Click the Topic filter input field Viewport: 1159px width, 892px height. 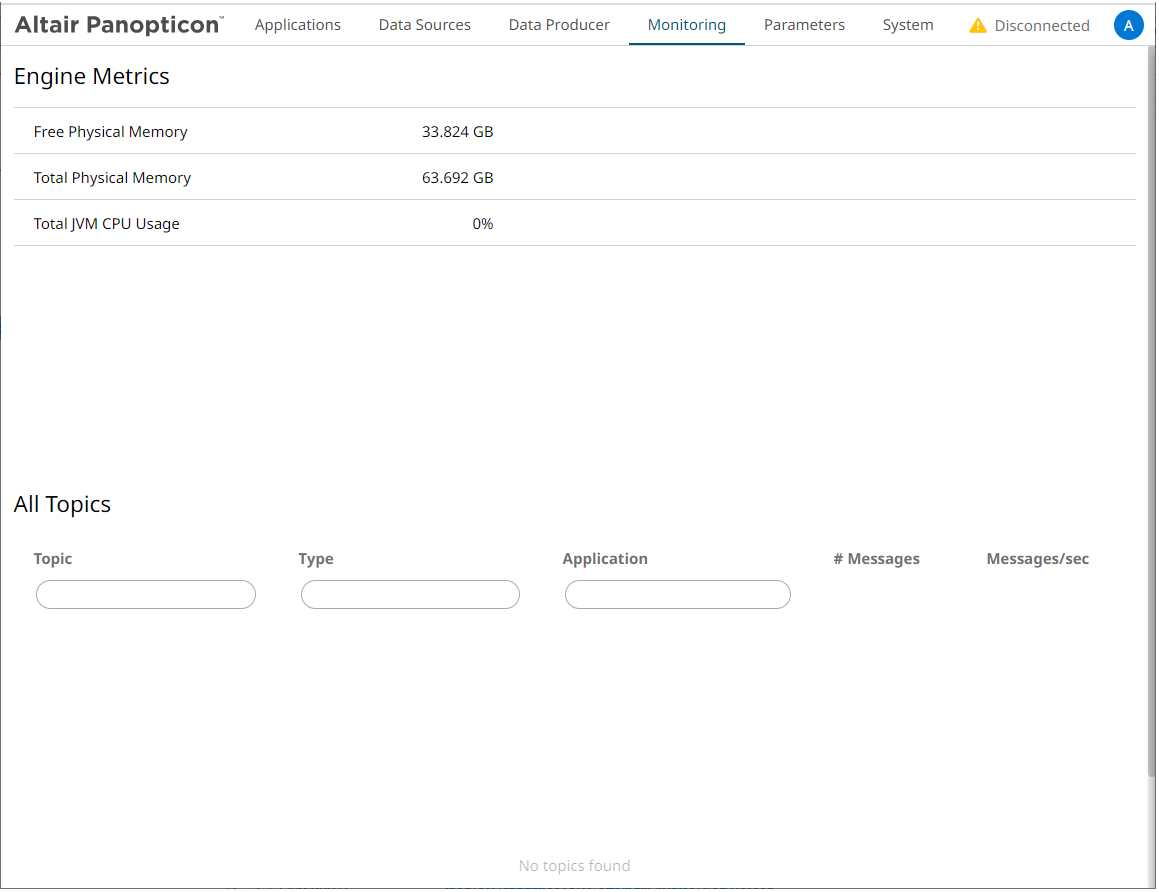click(146, 595)
